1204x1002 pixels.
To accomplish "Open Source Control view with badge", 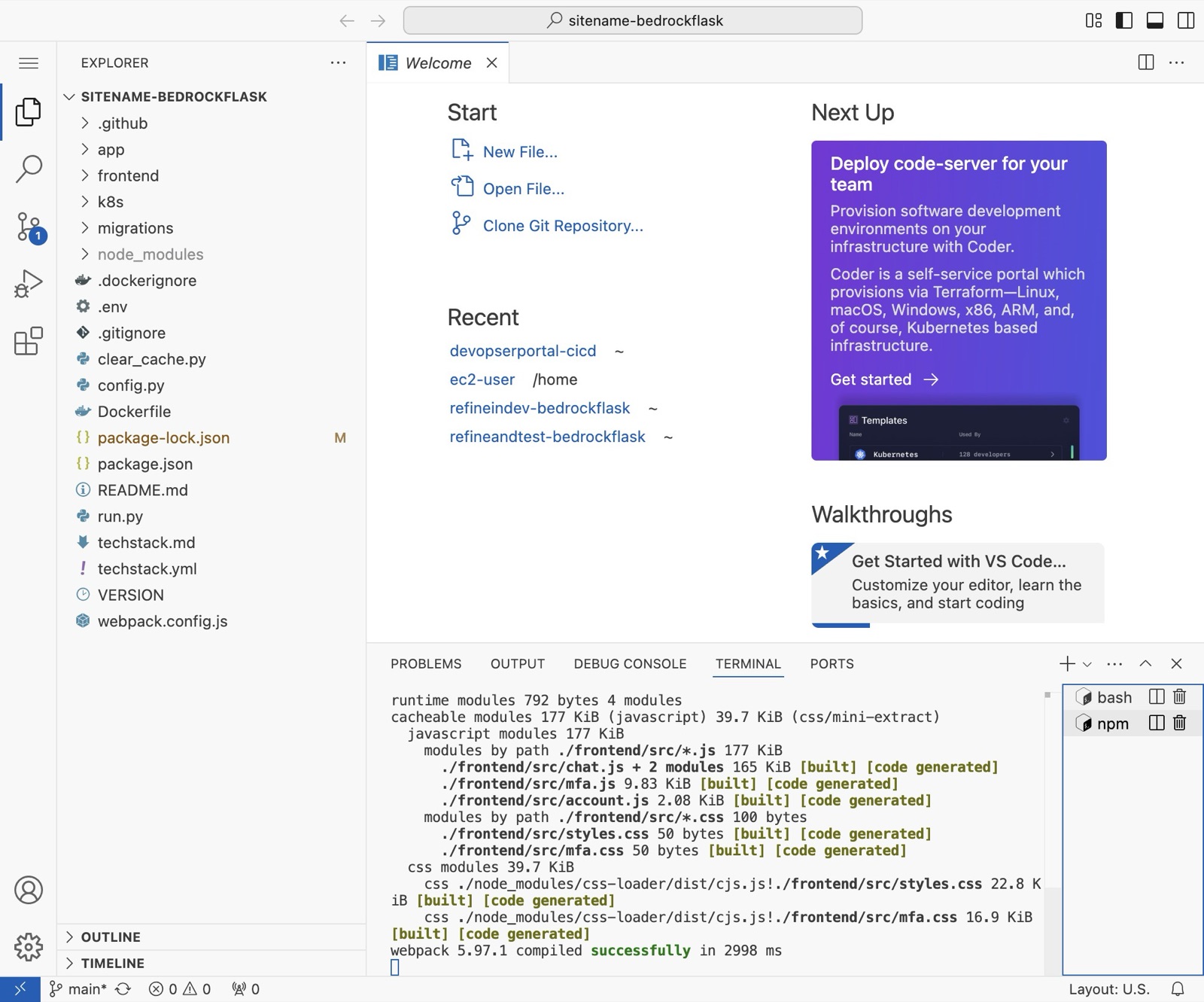I will 30,227.
